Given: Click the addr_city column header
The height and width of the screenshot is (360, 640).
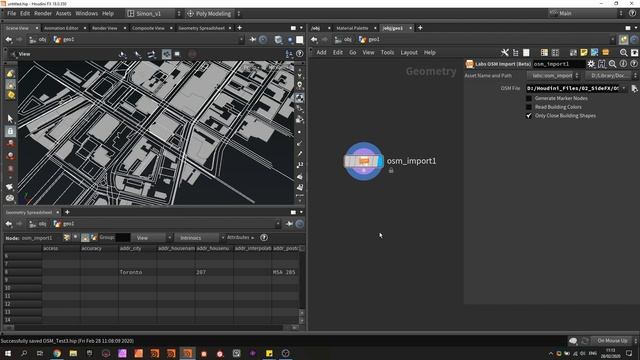Looking at the screenshot, I should coord(137,248).
